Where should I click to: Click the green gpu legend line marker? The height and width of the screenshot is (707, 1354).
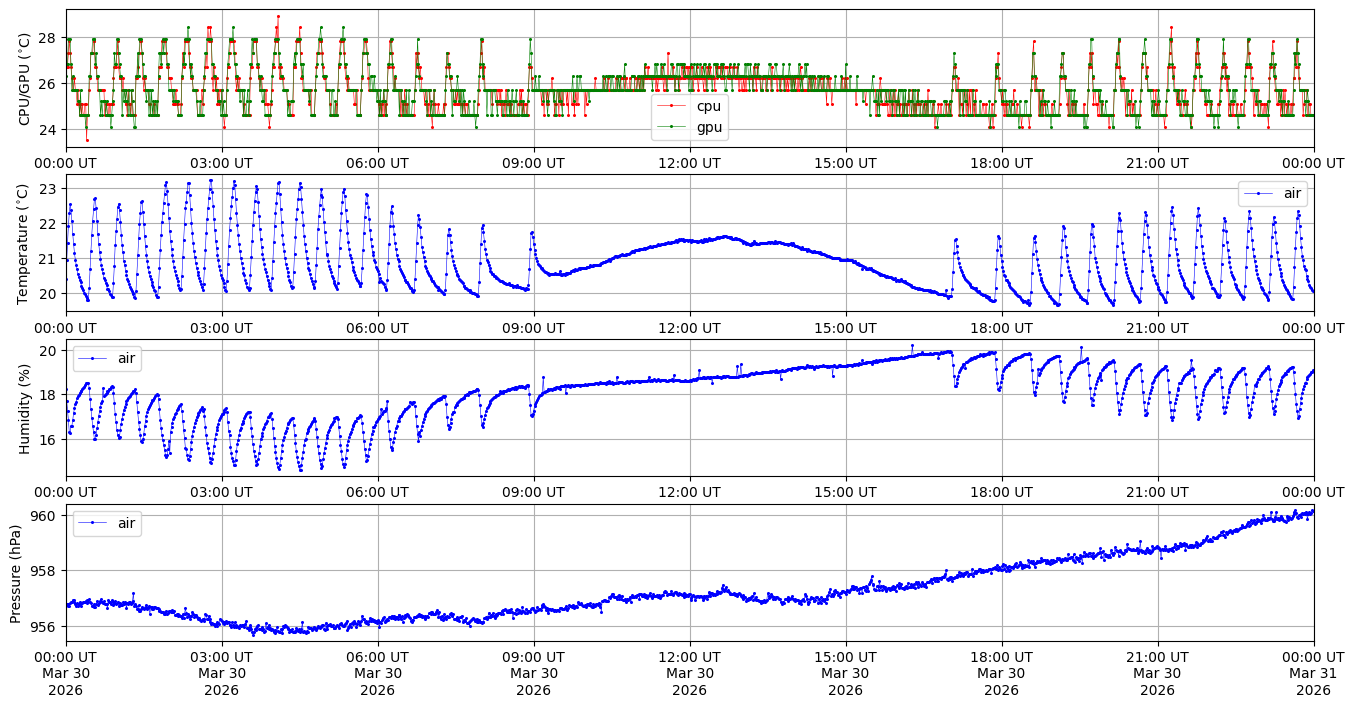(672, 127)
